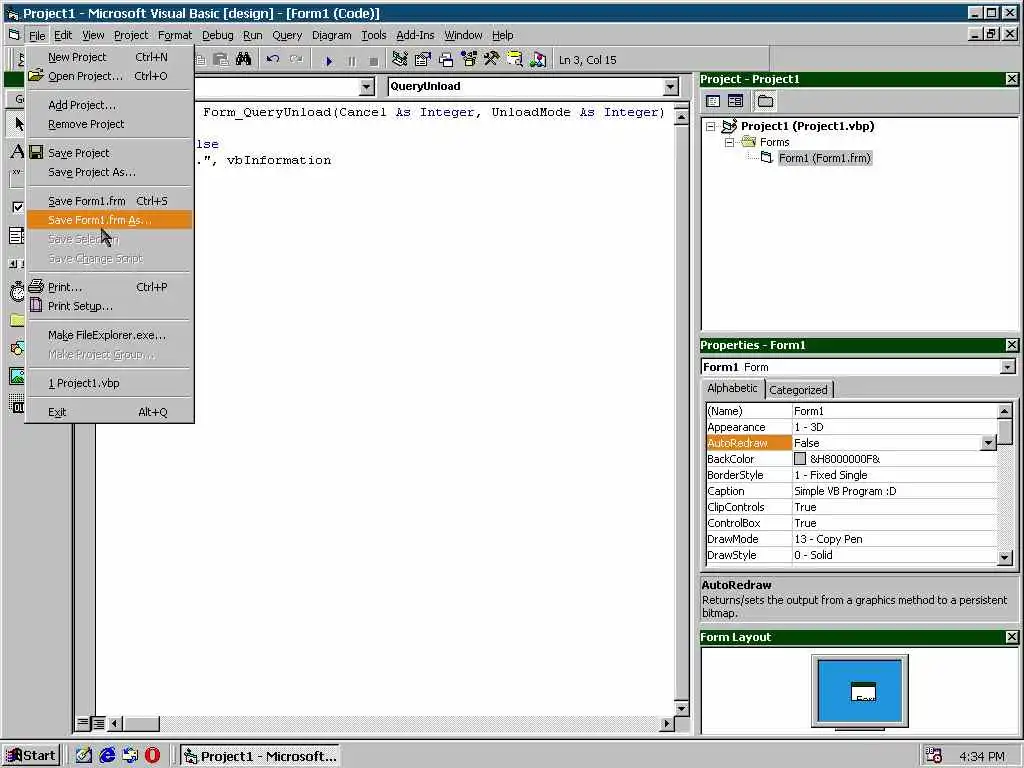Image resolution: width=1024 pixels, height=768 pixels.
Task: Switch to Procedure View at code window bottom
Action: click(x=84, y=723)
